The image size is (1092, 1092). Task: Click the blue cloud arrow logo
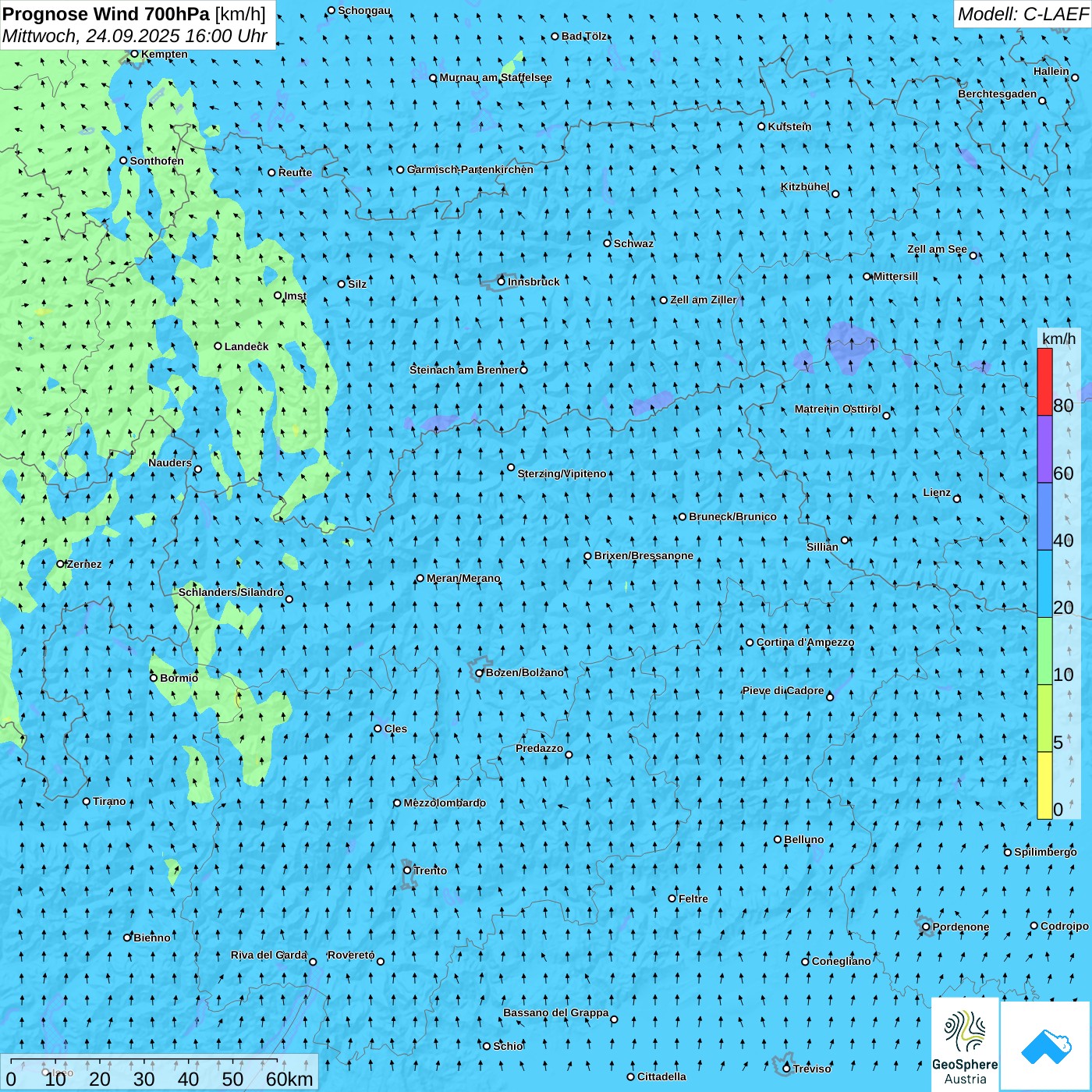pyautogui.click(x=1046, y=1046)
